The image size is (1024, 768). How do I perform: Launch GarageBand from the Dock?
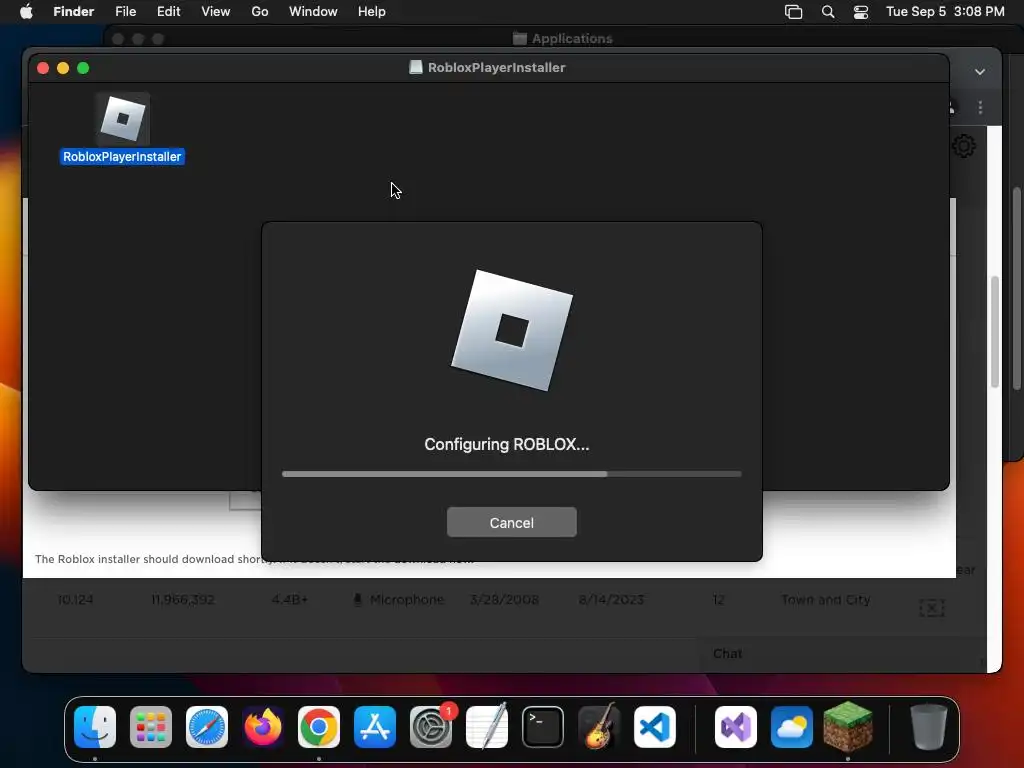point(599,727)
